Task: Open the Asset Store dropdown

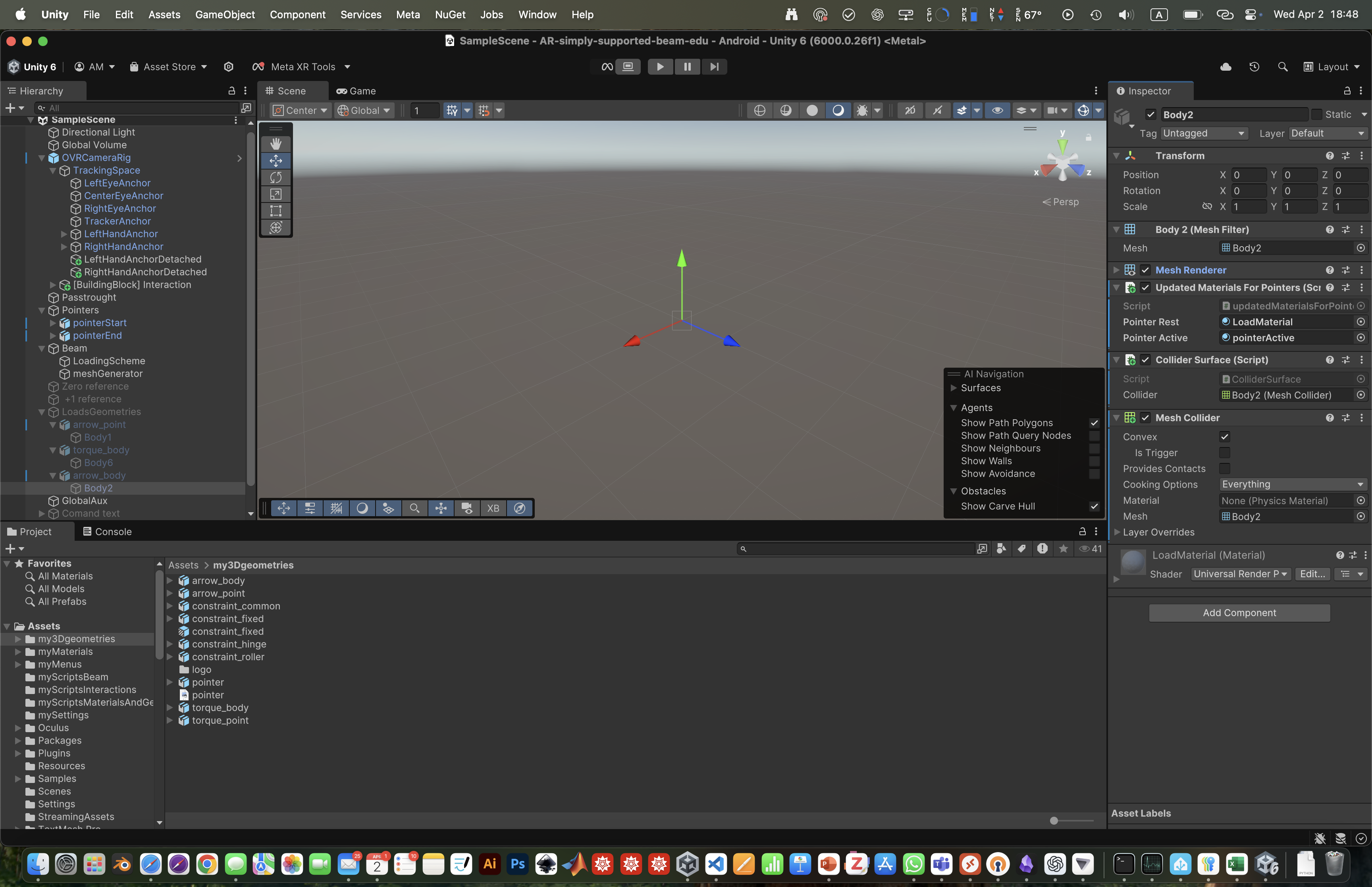Action: coord(168,67)
